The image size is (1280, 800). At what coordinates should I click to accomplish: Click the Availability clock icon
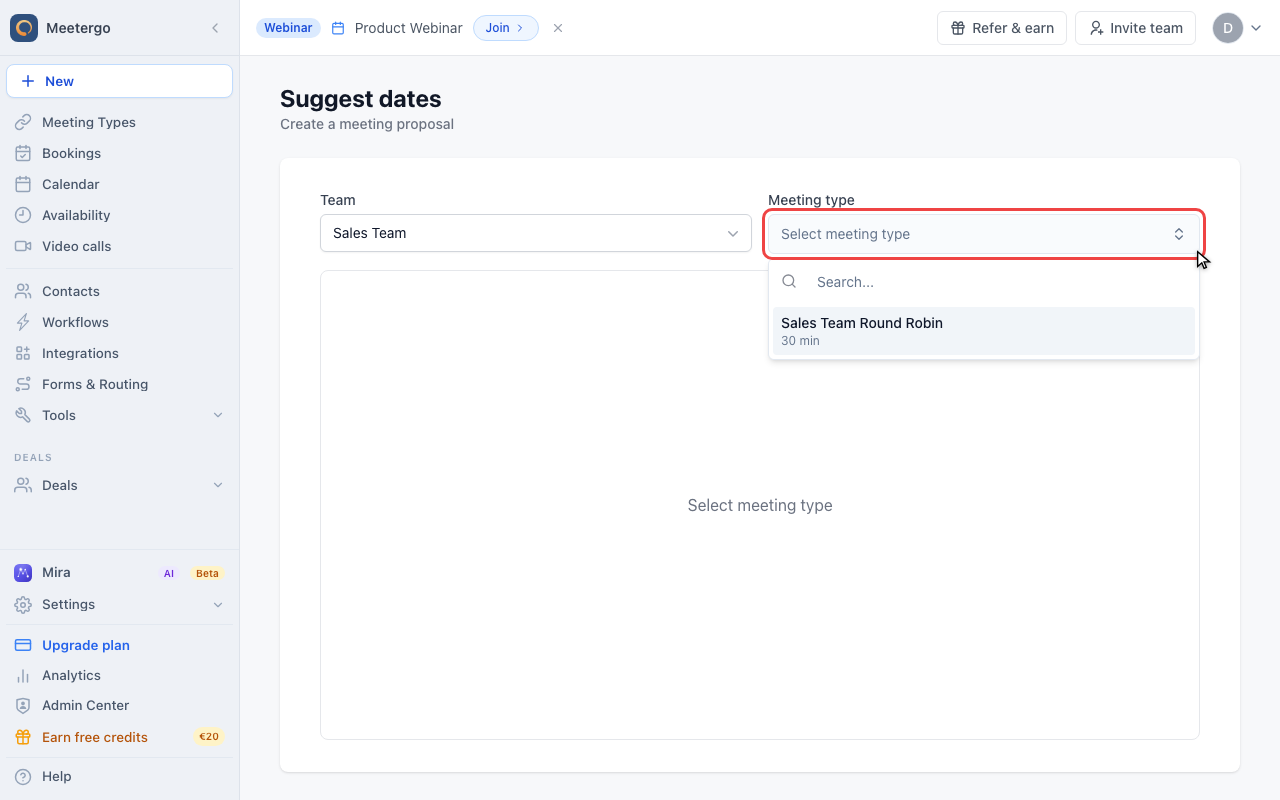point(23,215)
